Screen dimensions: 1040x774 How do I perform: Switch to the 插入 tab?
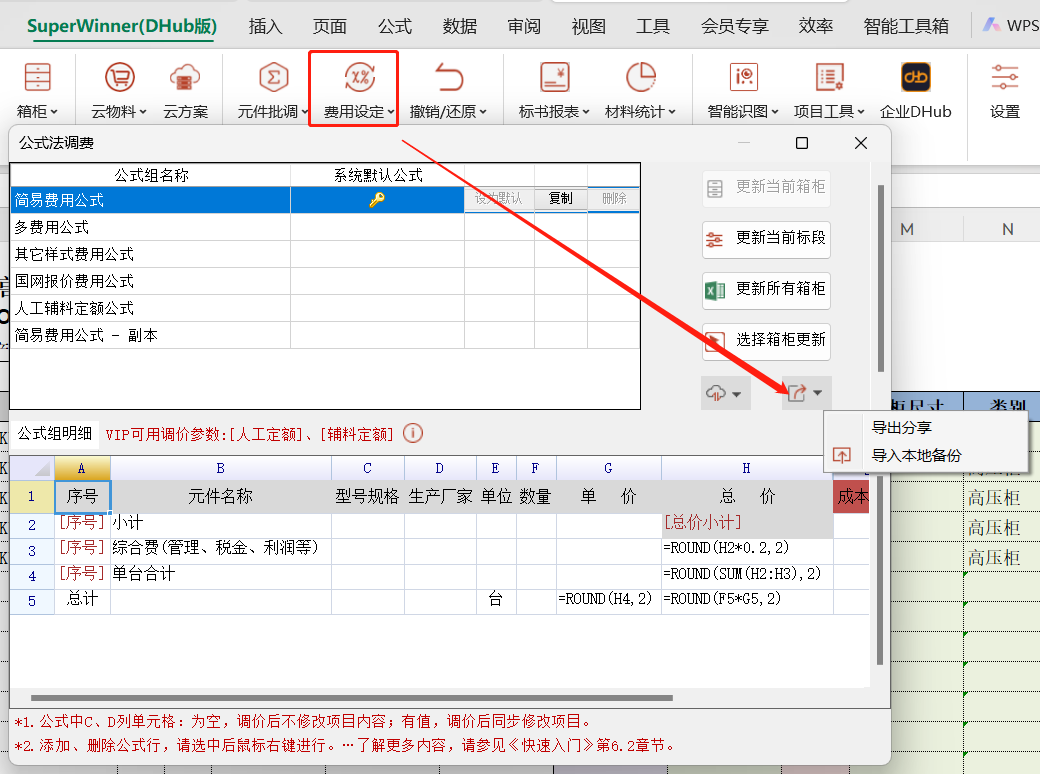265,26
